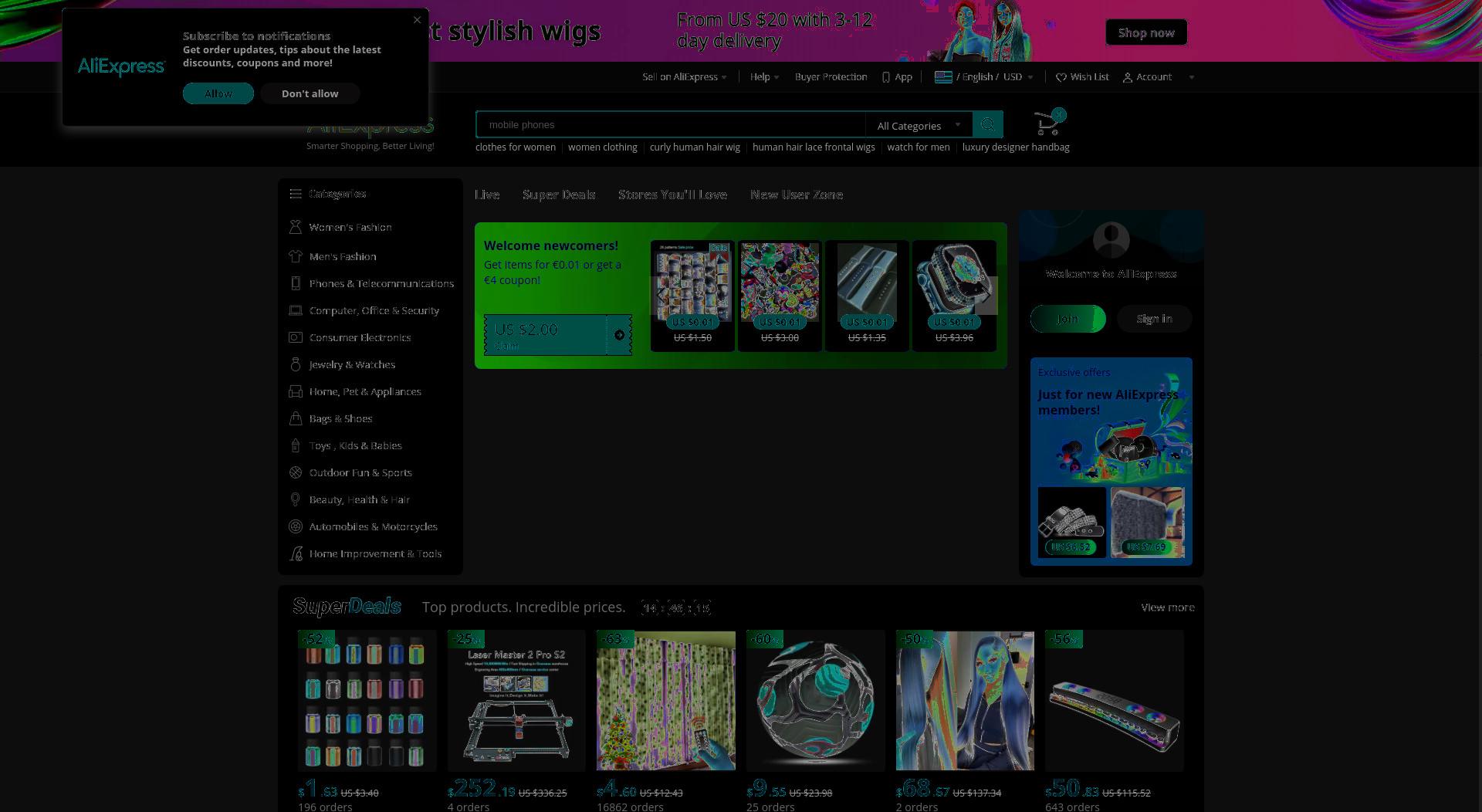Focus the mobile phones search field
Viewport: 1482px width, 812px height.
coord(671,124)
